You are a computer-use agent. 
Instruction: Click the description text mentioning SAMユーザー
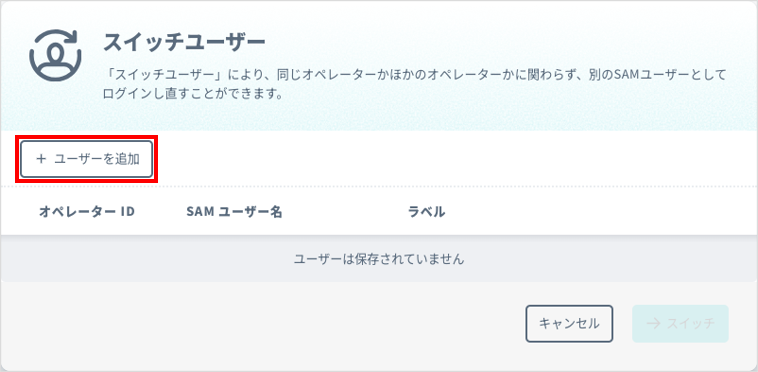point(415,75)
